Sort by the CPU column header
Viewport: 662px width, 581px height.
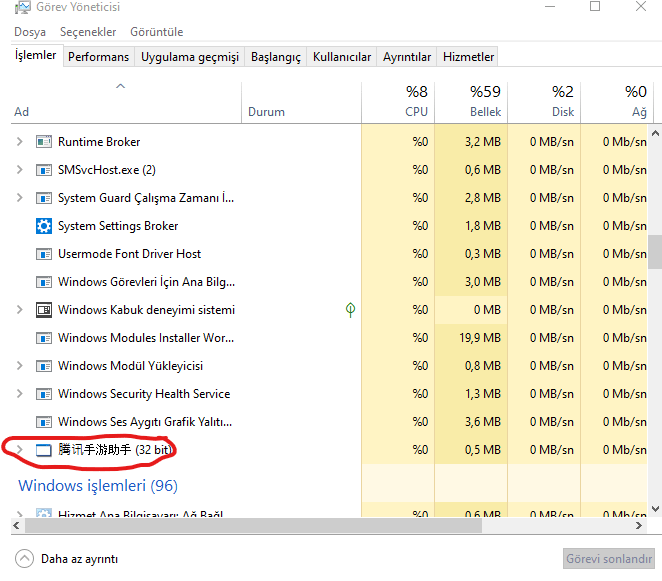pos(398,103)
